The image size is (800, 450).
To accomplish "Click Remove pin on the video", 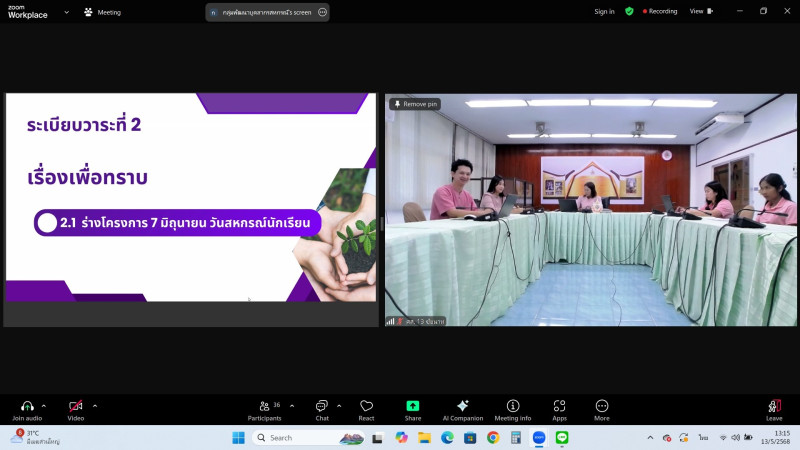I will (415, 104).
